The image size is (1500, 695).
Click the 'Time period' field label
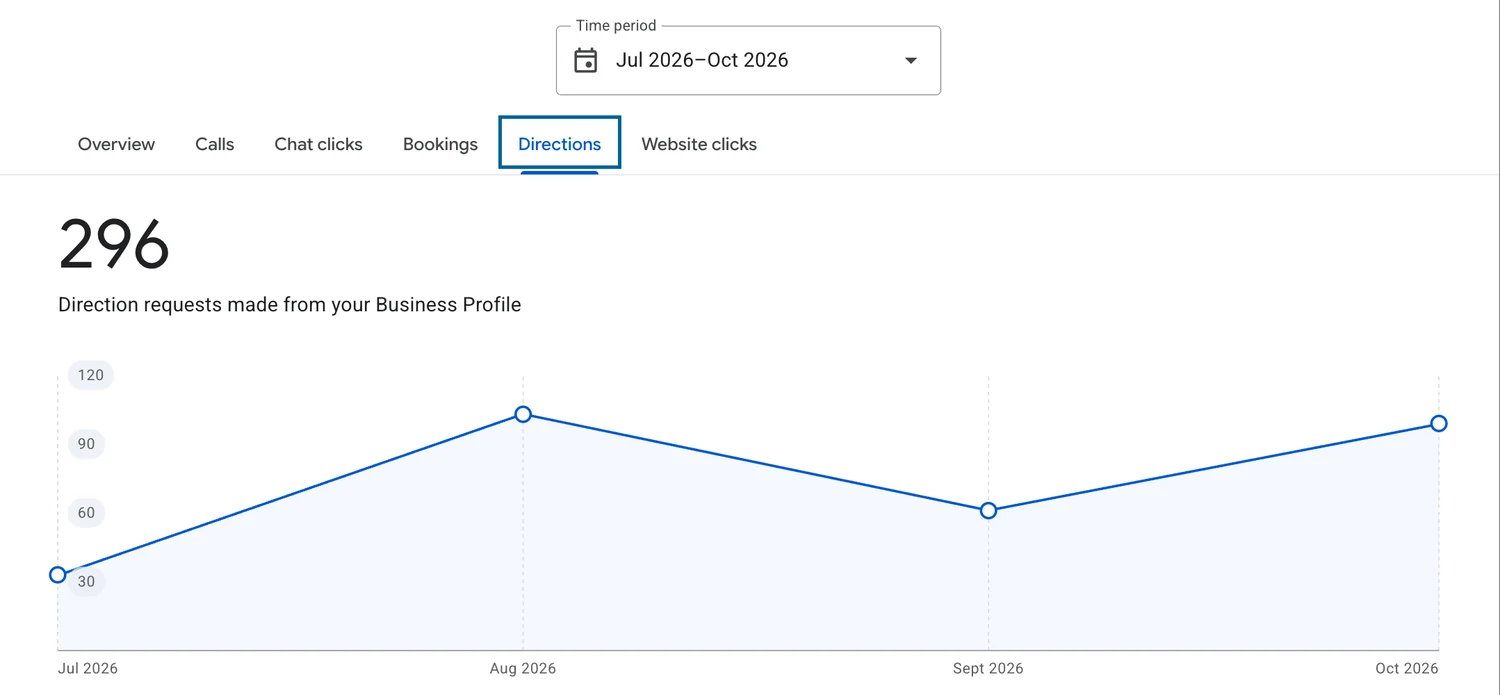tap(616, 26)
